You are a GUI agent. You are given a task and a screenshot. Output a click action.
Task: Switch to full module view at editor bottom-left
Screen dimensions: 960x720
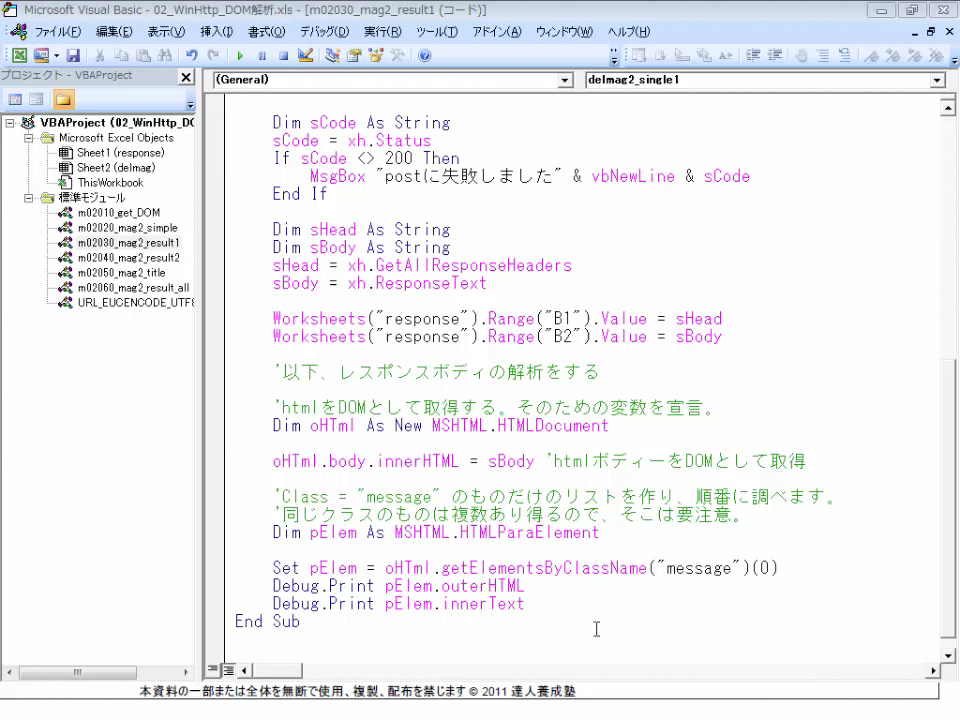point(228,670)
